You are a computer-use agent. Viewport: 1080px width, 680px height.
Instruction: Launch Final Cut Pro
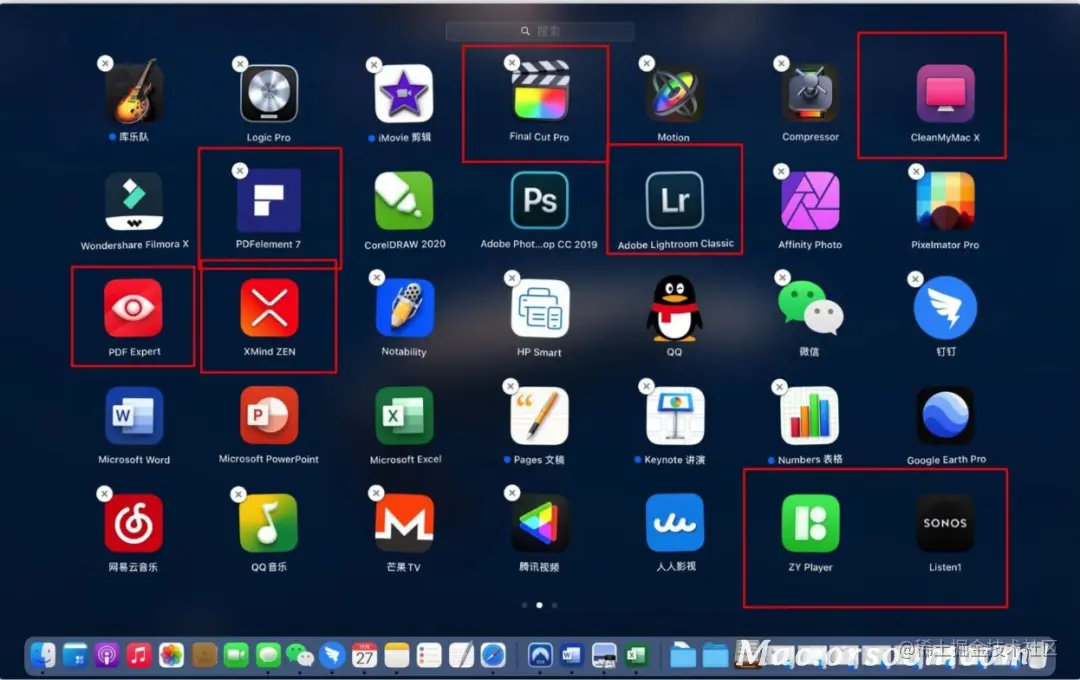click(541, 90)
